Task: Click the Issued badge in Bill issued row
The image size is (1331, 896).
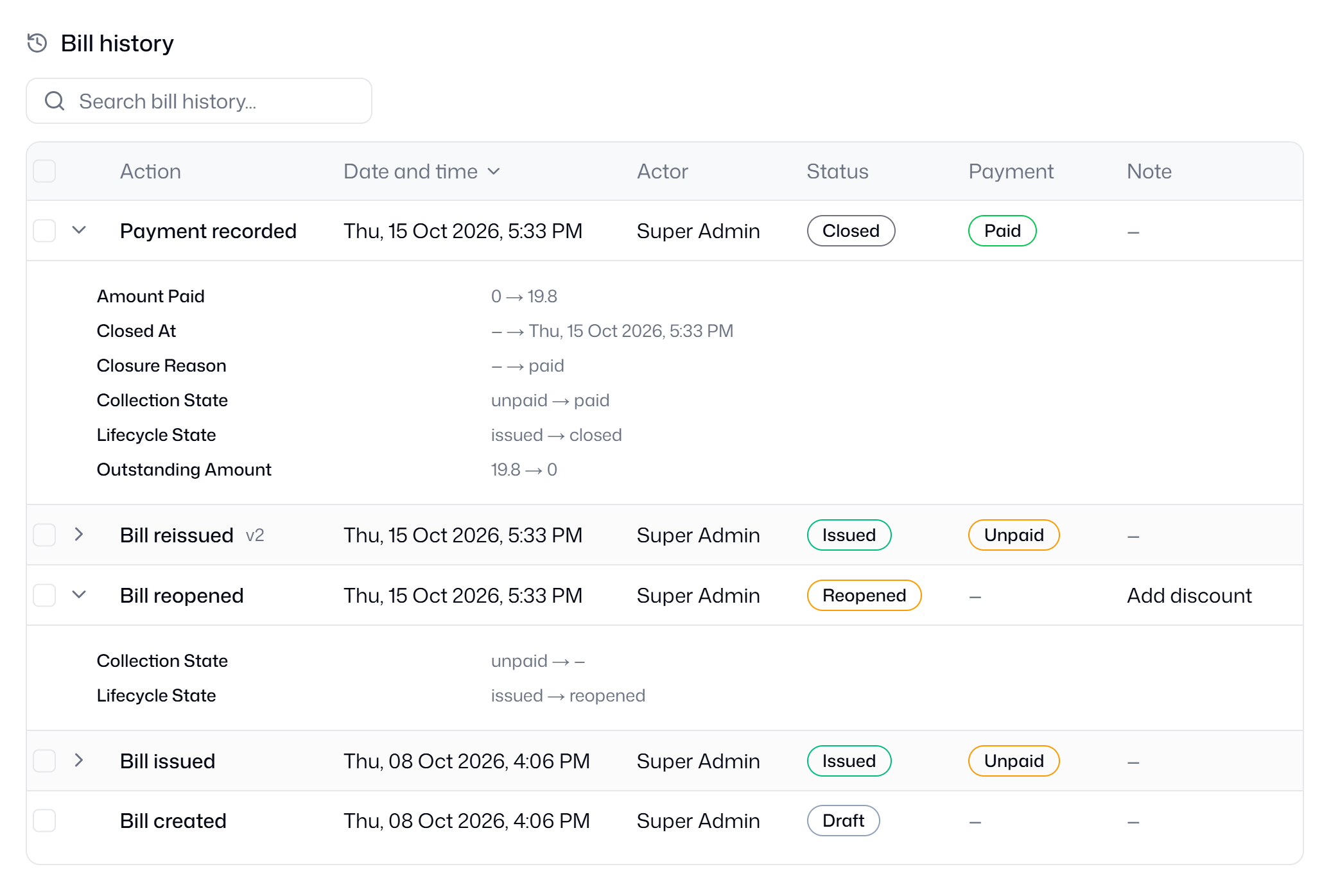Action: [849, 761]
